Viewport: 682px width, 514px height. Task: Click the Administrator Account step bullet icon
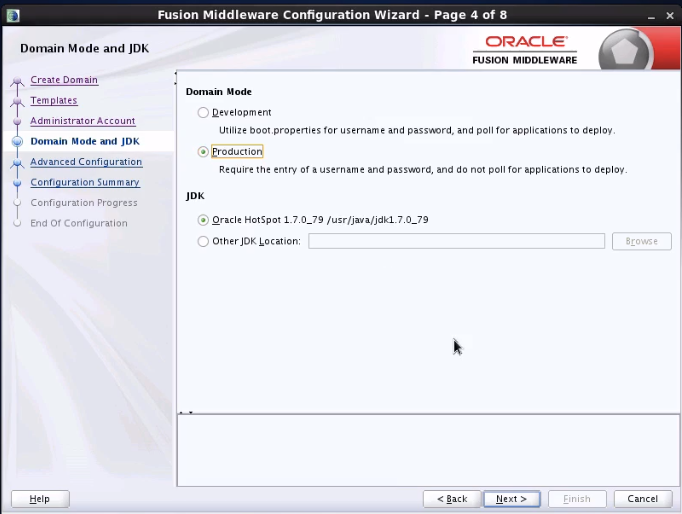[17, 121]
